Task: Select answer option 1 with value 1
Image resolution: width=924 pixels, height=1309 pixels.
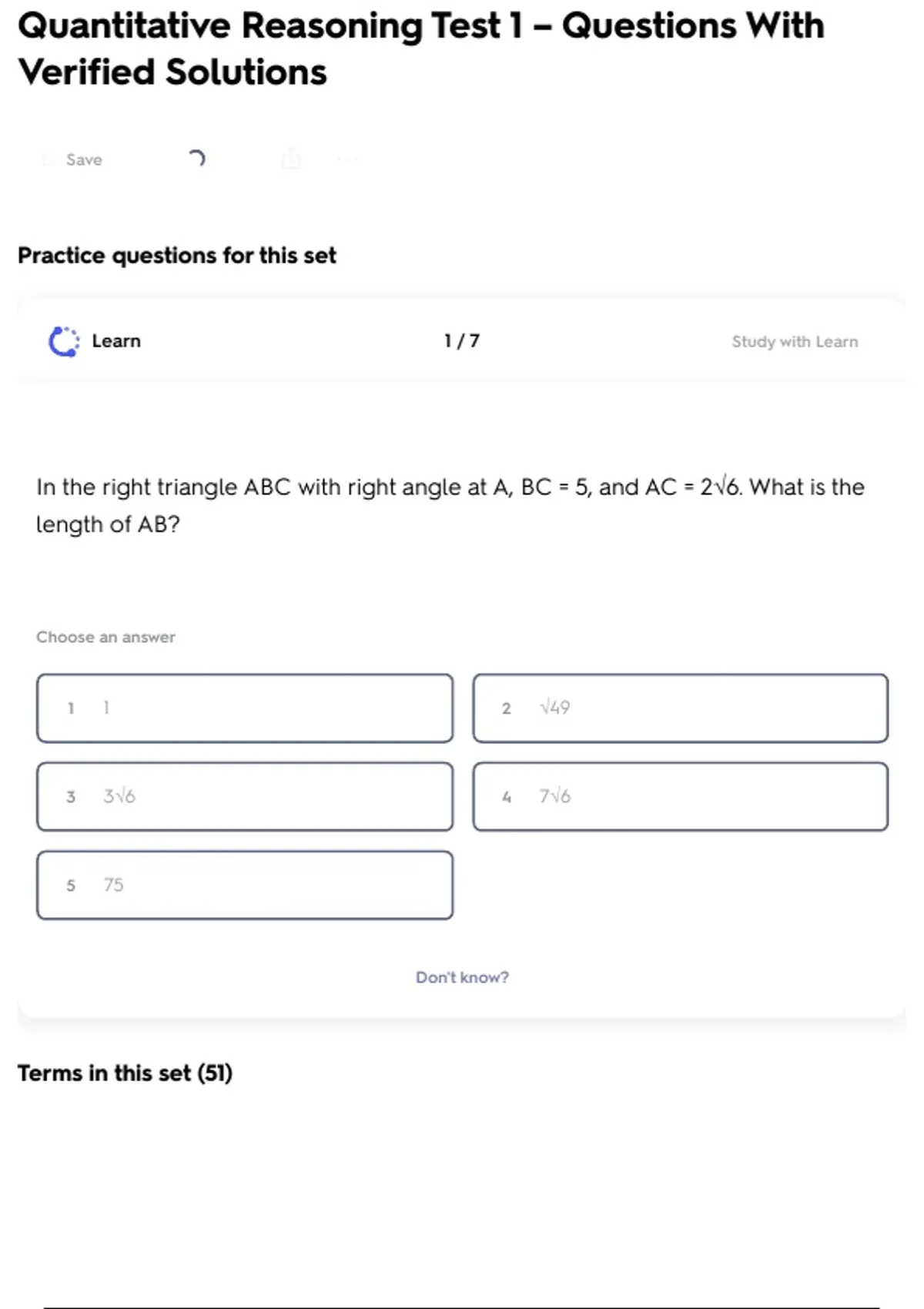Action: coord(245,708)
